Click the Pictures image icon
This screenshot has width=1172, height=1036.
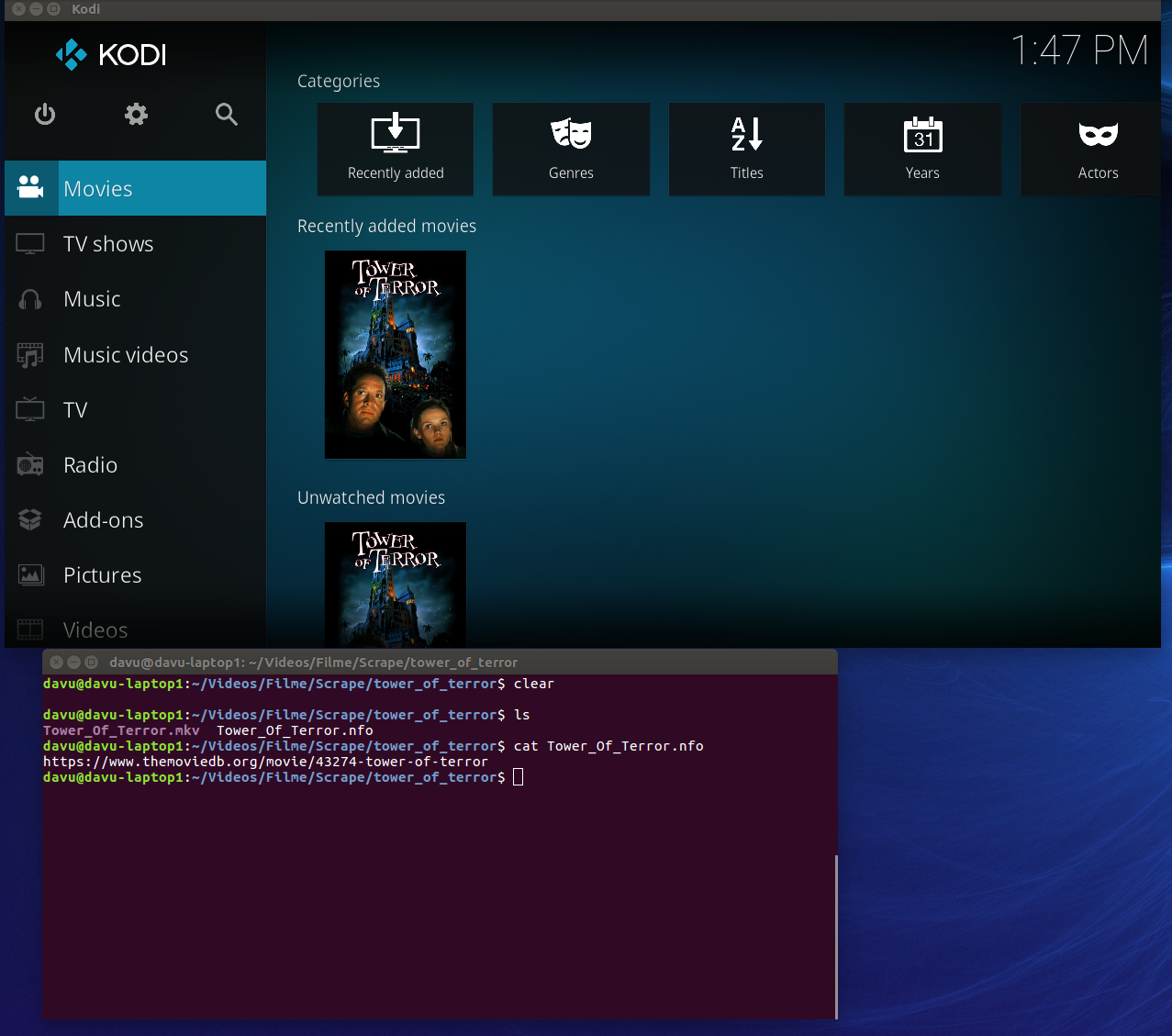click(30, 575)
